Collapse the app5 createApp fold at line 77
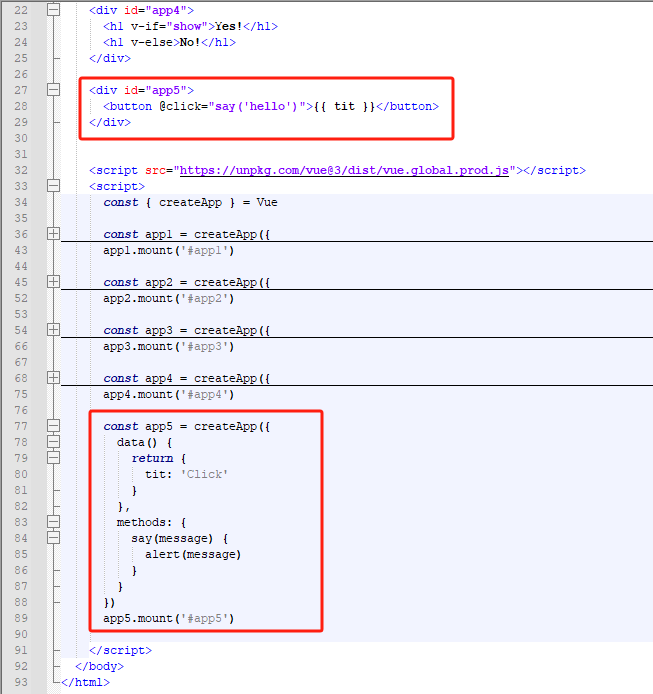Image resolution: width=653 pixels, height=694 pixels. click(x=54, y=426)
